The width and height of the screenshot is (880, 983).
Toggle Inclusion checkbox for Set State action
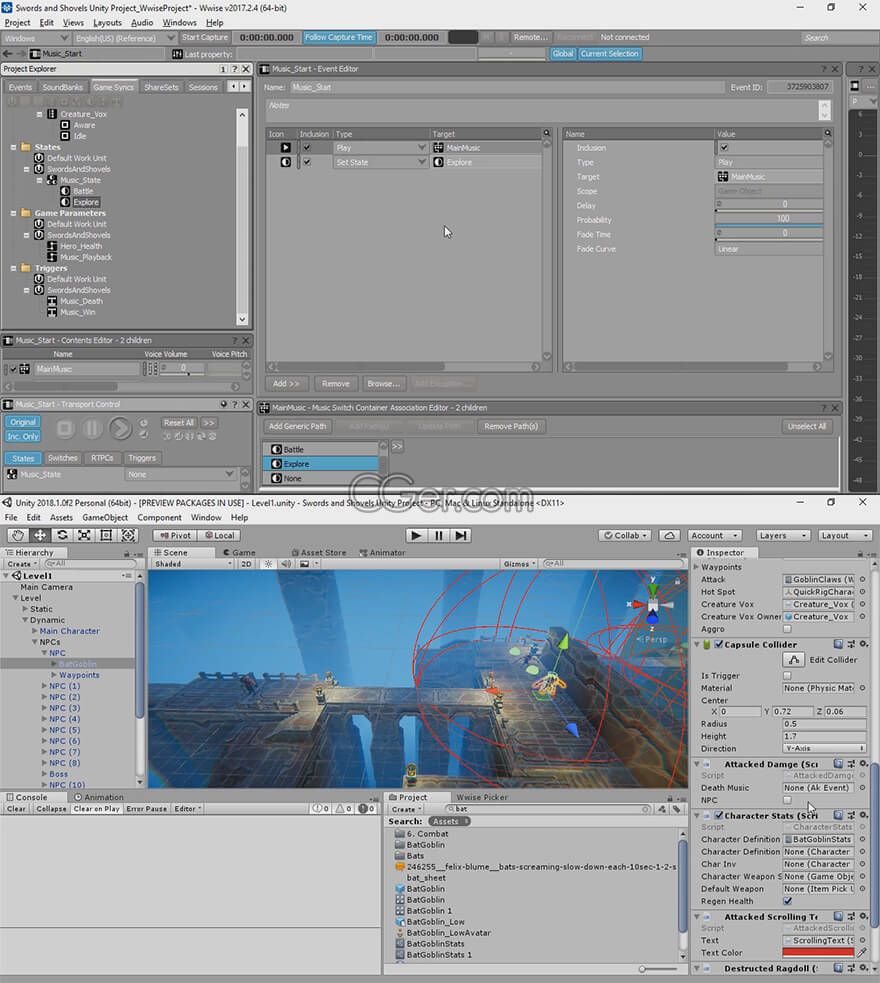tap(306, 162)
